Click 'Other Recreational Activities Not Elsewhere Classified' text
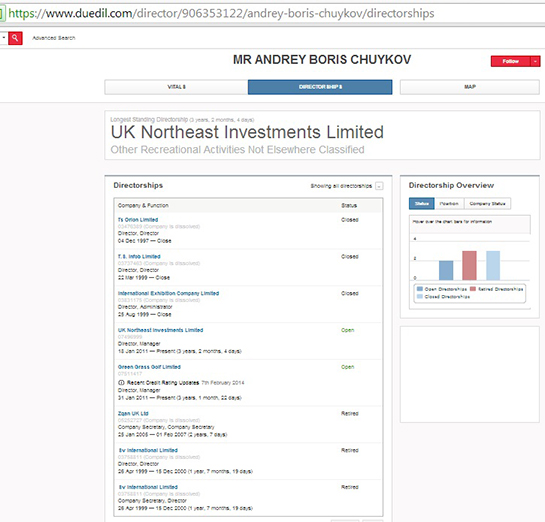Image resolution: width=545 pixels, height=522 pixels. tap(237, 150)
